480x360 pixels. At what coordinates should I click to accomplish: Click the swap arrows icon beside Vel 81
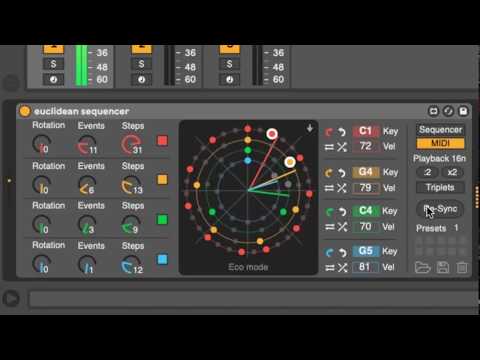[330, 267]
